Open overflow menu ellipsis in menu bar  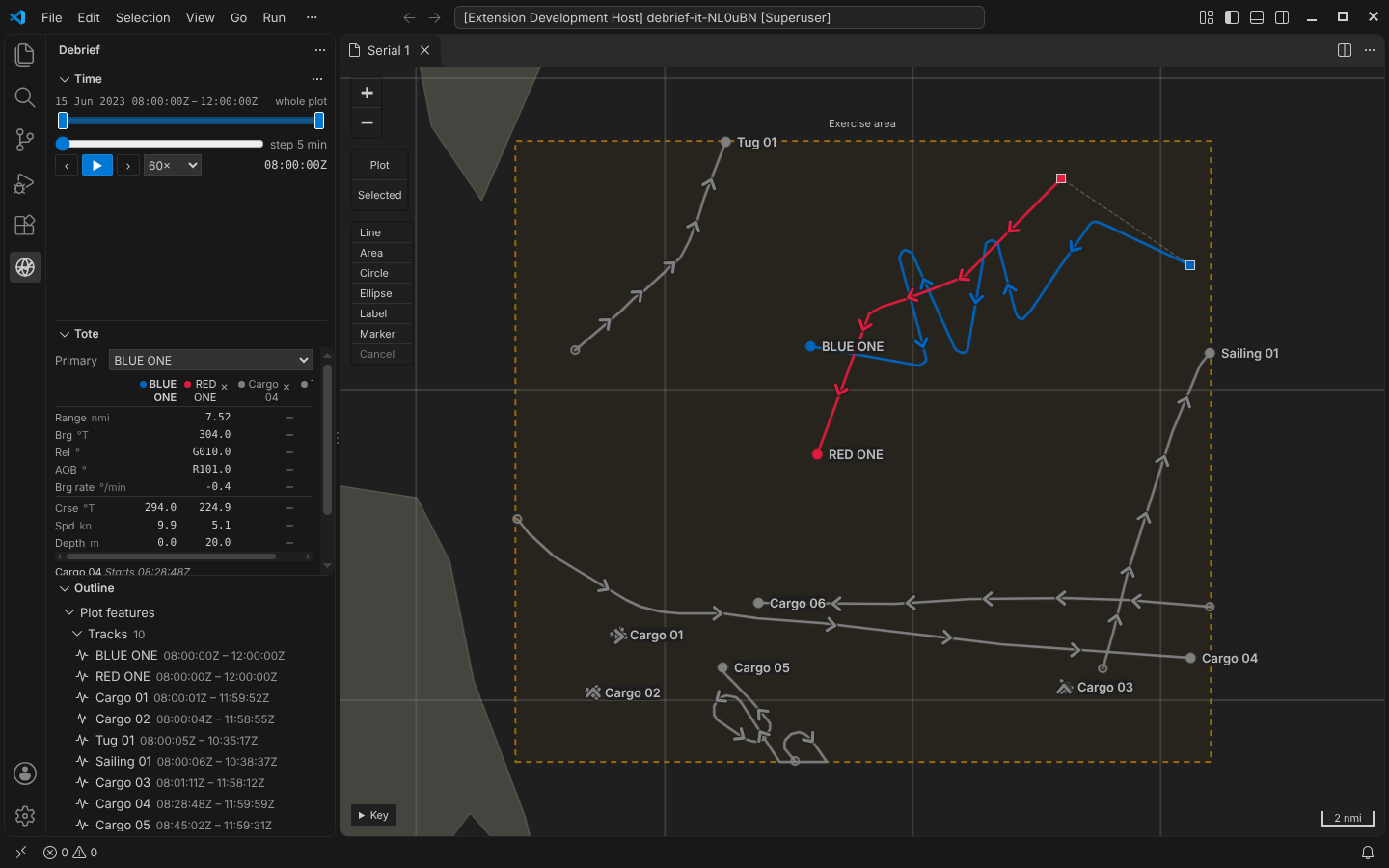coord(312,17)
